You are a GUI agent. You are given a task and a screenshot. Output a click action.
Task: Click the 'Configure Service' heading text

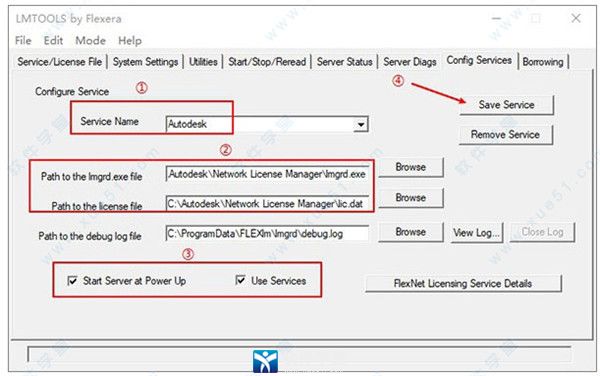[72, 92]
